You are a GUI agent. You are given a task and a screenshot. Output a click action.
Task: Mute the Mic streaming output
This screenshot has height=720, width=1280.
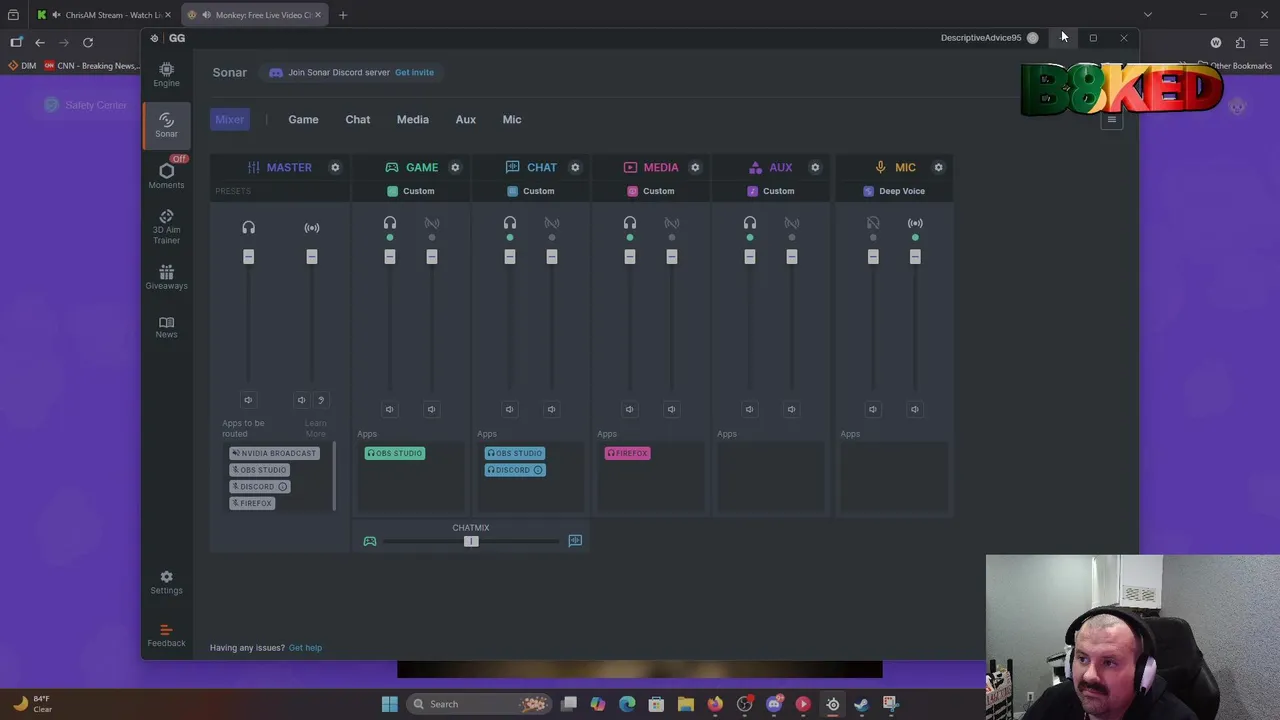(x=914, y=409)
